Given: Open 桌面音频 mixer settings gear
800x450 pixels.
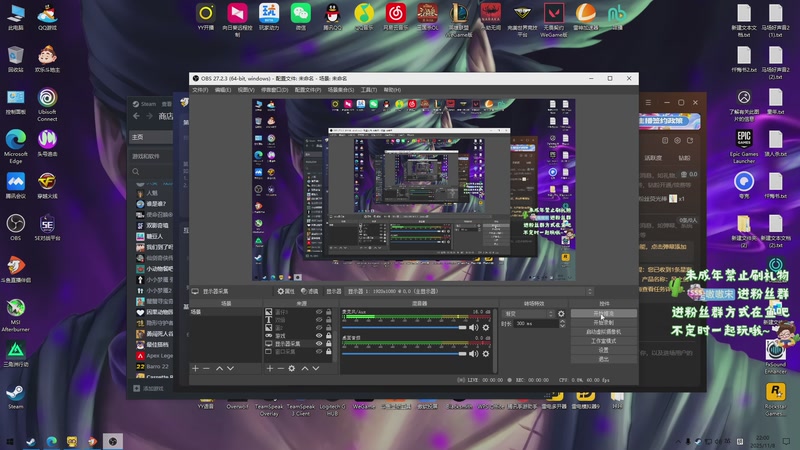Looking at the screenshot, I should click(x=486, y=354).
